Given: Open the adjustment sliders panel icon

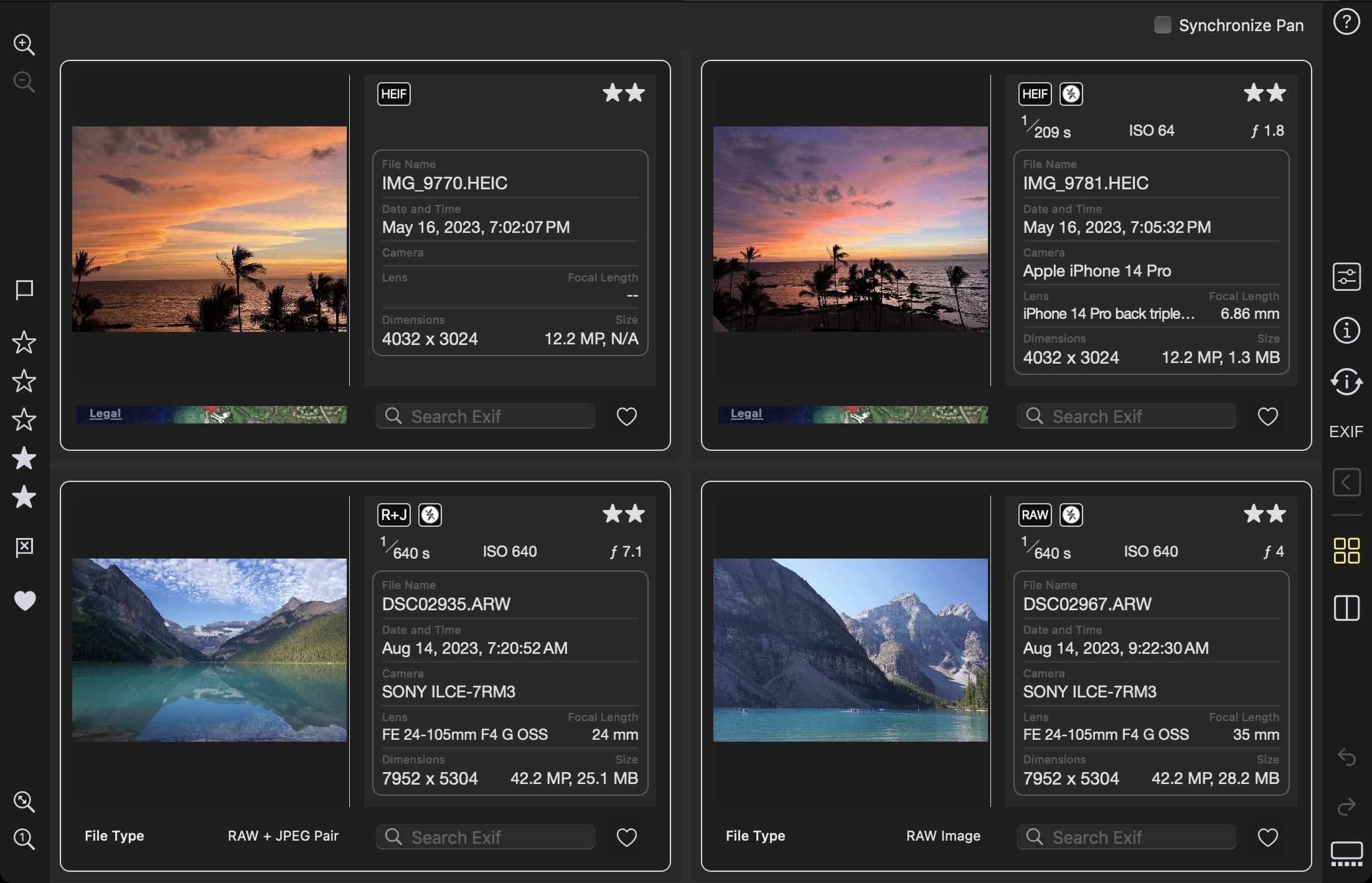Looking at the screenshot, I should (1346, 277).
